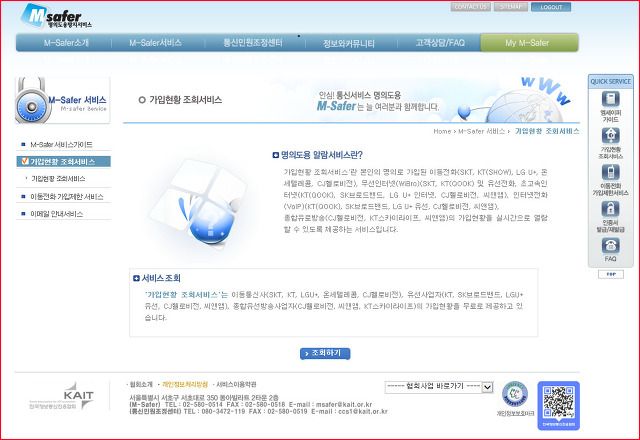This screenshot has width=640, height=440.
Task: Click the 서비스조회 heading icon
Action: [136, 278]
